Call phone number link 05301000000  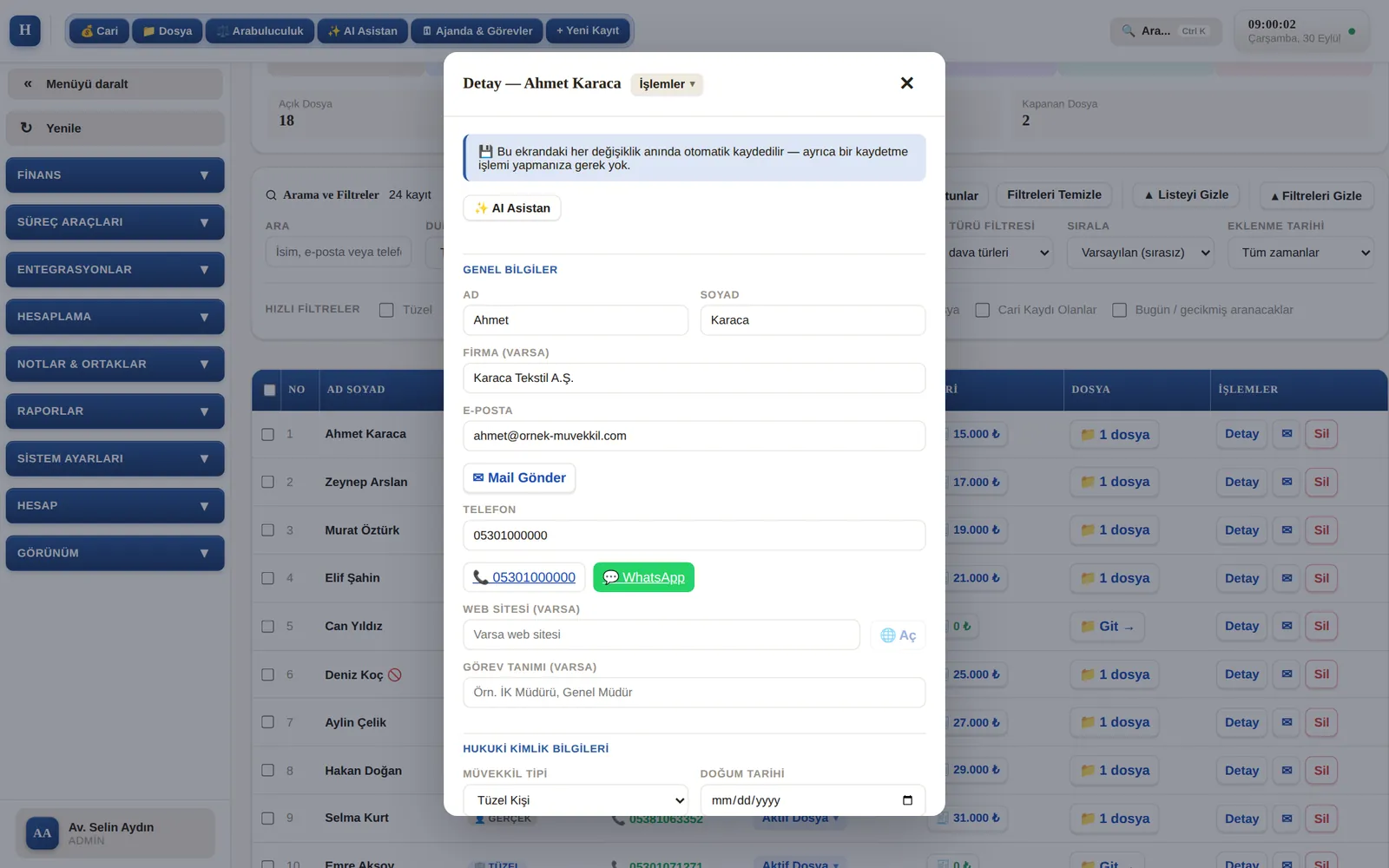tap(523, 577)
